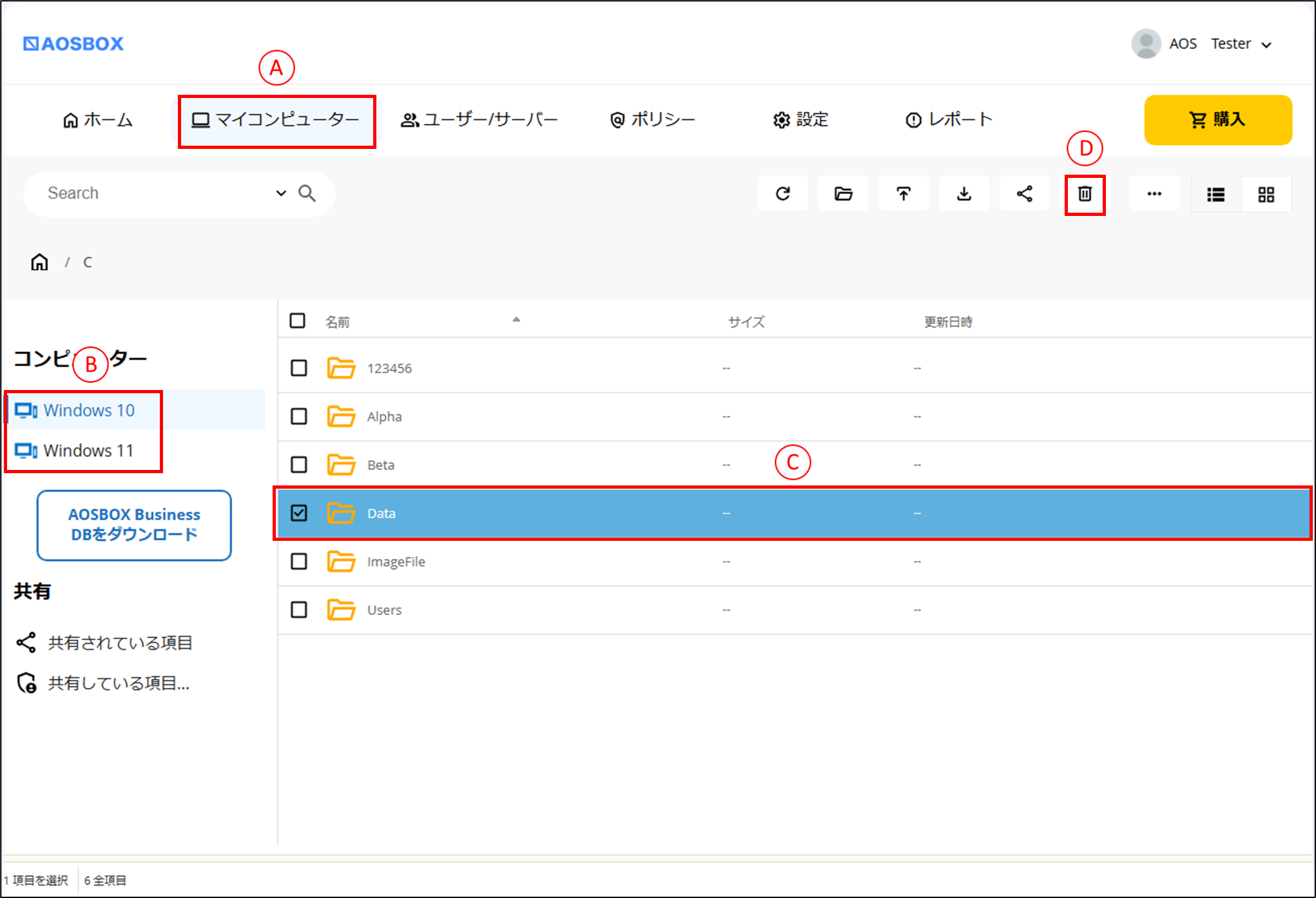Open 共有している項目 link
This screenshot has height=898, width=1316.
coord(103,683)
